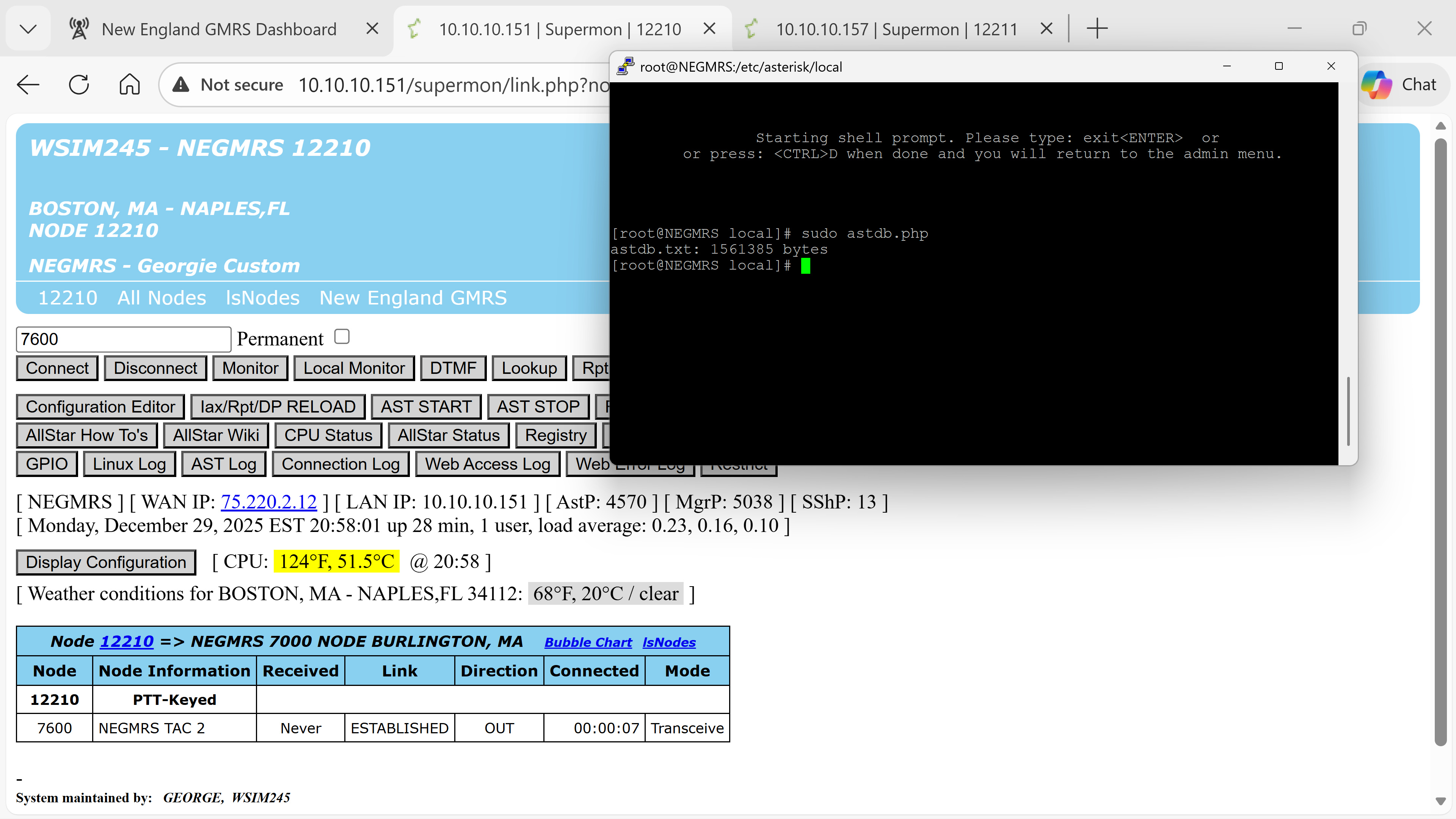Click the Display Configuration button
The width and height of the screenshot is (1456, 819).
pos(106,562)
